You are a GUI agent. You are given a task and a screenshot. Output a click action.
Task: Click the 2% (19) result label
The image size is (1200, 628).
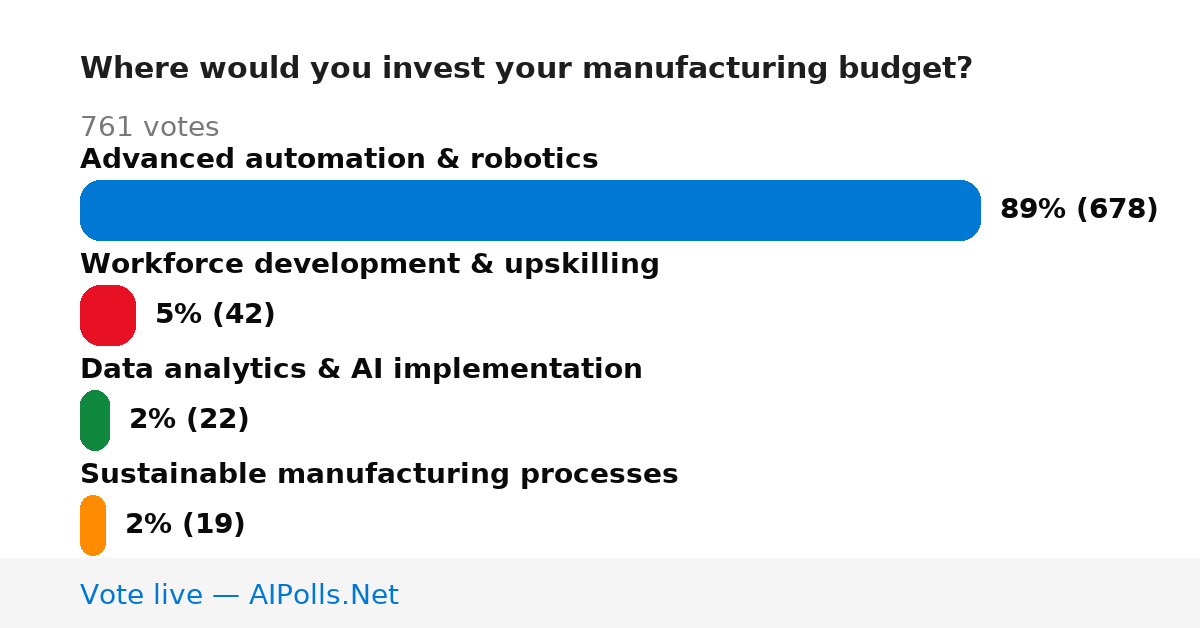pyautogui.click(x=185, y=524)
